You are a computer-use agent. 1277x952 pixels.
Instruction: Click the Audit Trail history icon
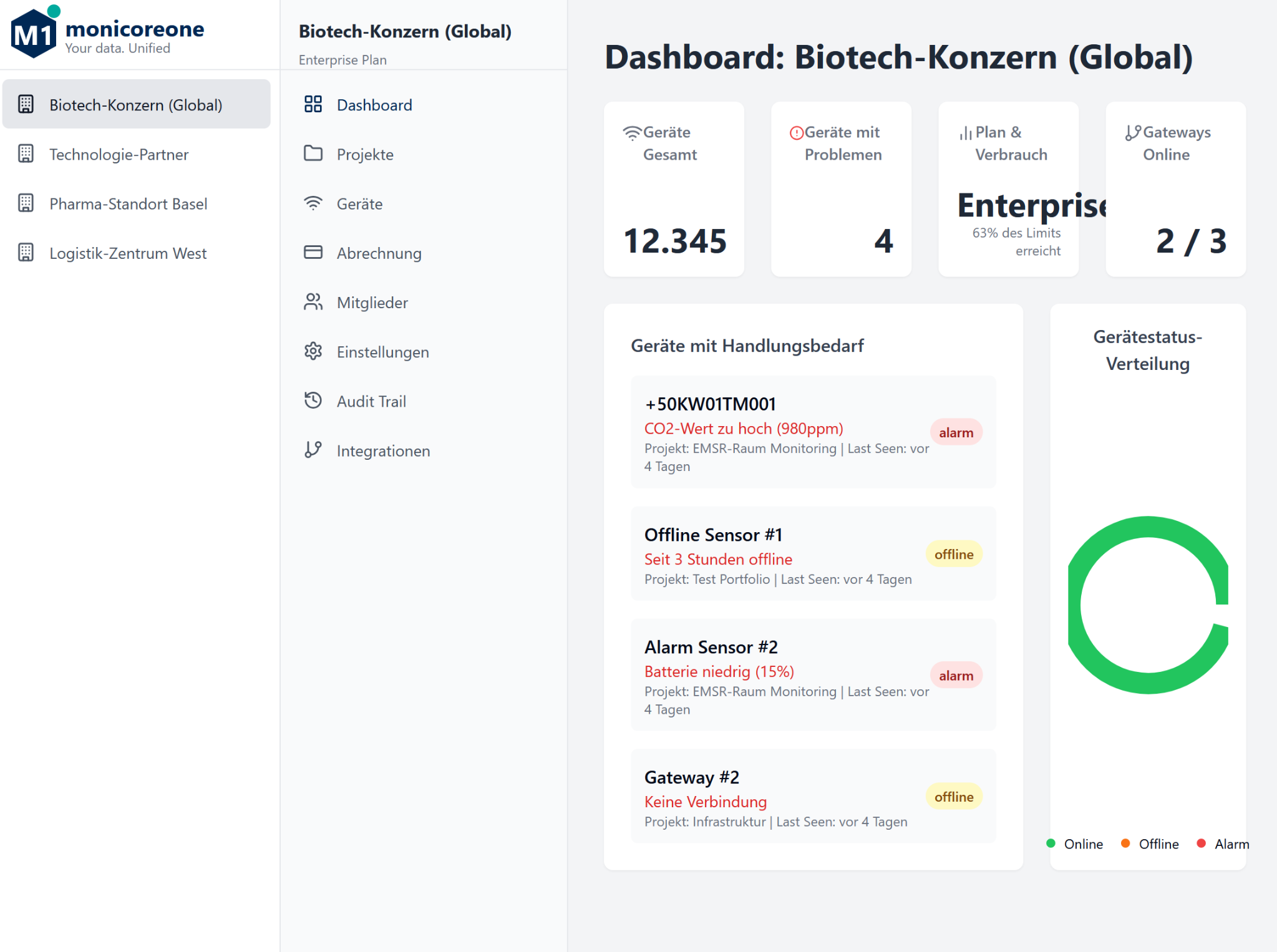tap(313, 401)
